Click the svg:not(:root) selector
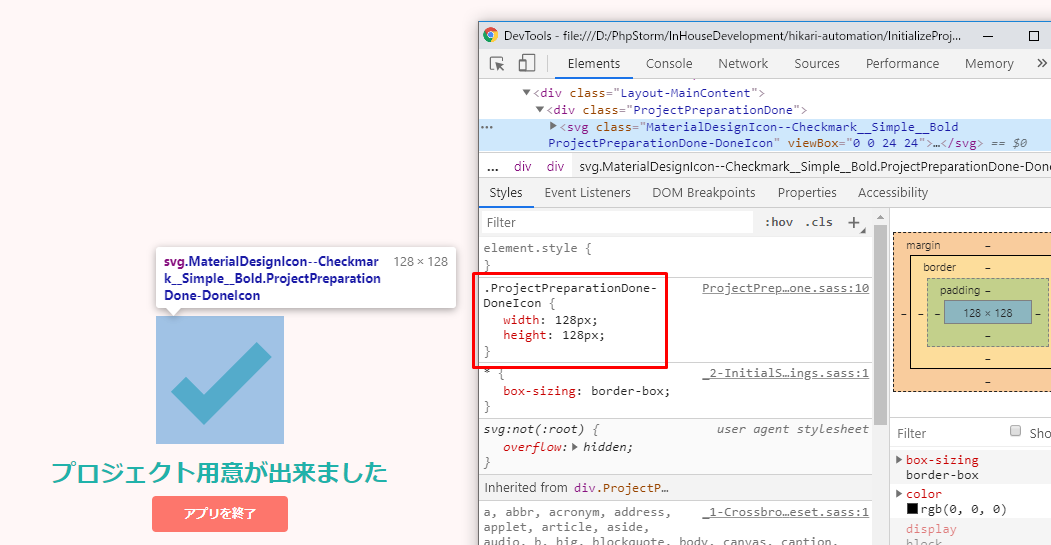Image resolution: width=1051 pixels, height=545 pixels. pyautogui.click(x=534, y=429)
